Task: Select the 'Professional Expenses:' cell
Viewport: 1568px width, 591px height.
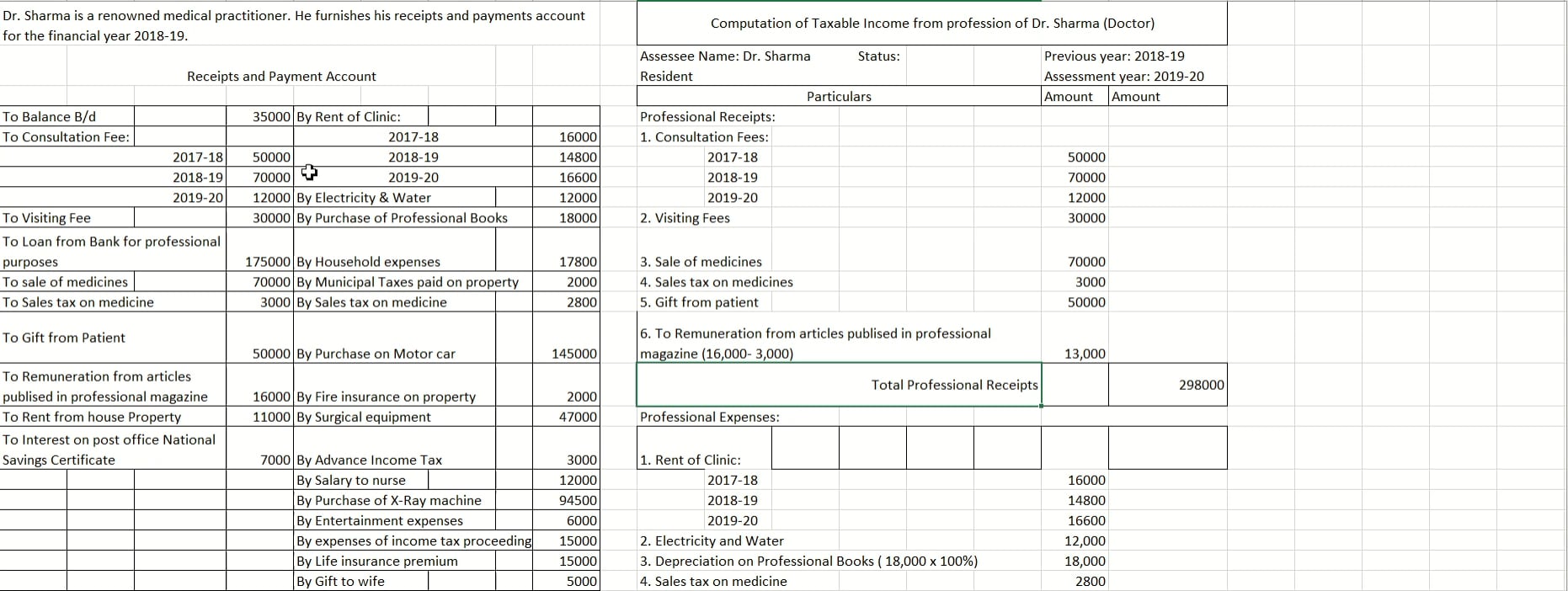Action: pos(709,417)
